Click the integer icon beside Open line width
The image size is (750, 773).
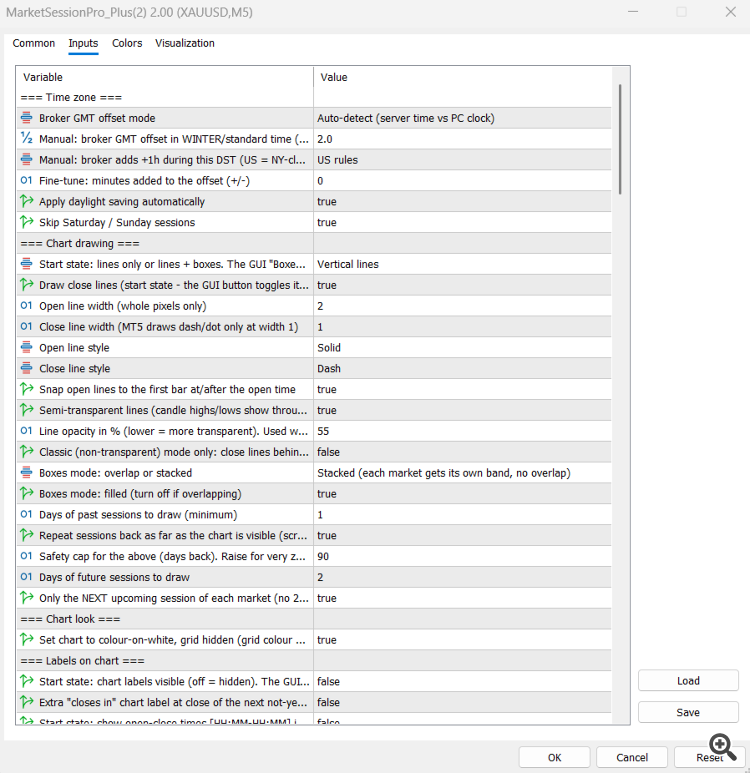[27, 306]
